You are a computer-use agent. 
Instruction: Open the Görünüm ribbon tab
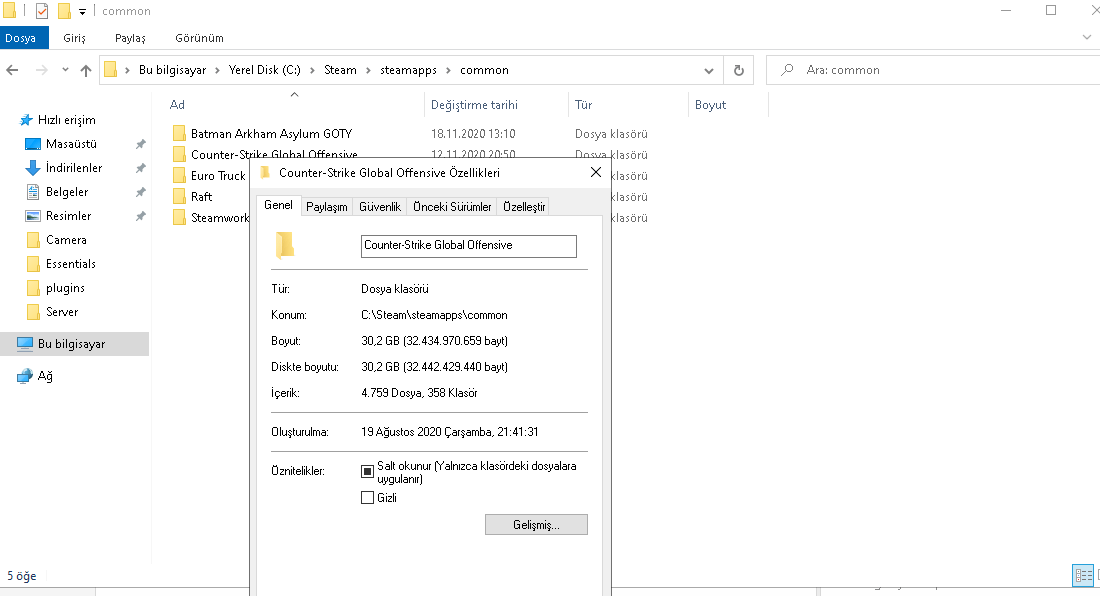(199, 38)
